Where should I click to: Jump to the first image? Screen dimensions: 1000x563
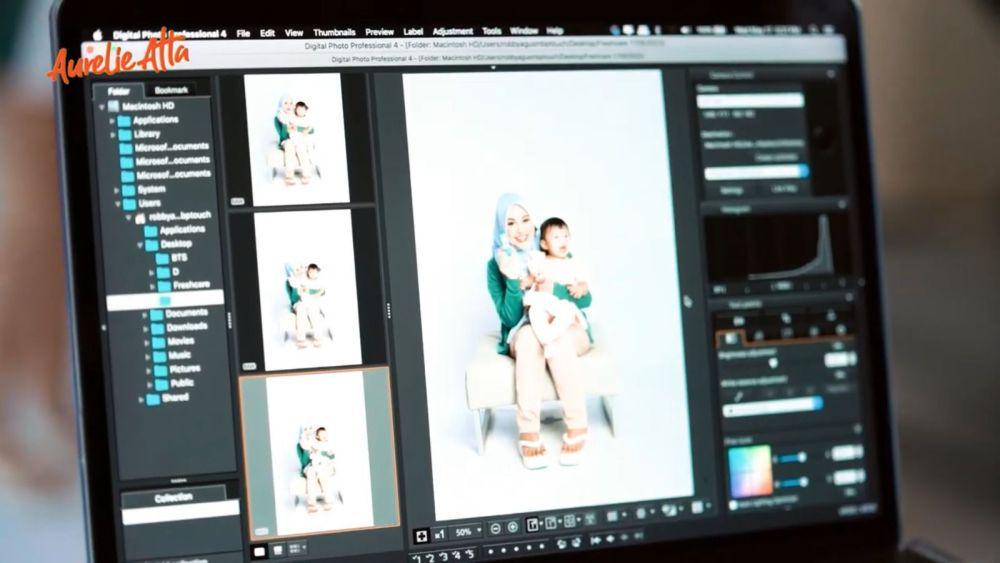[x=596, y=540]
